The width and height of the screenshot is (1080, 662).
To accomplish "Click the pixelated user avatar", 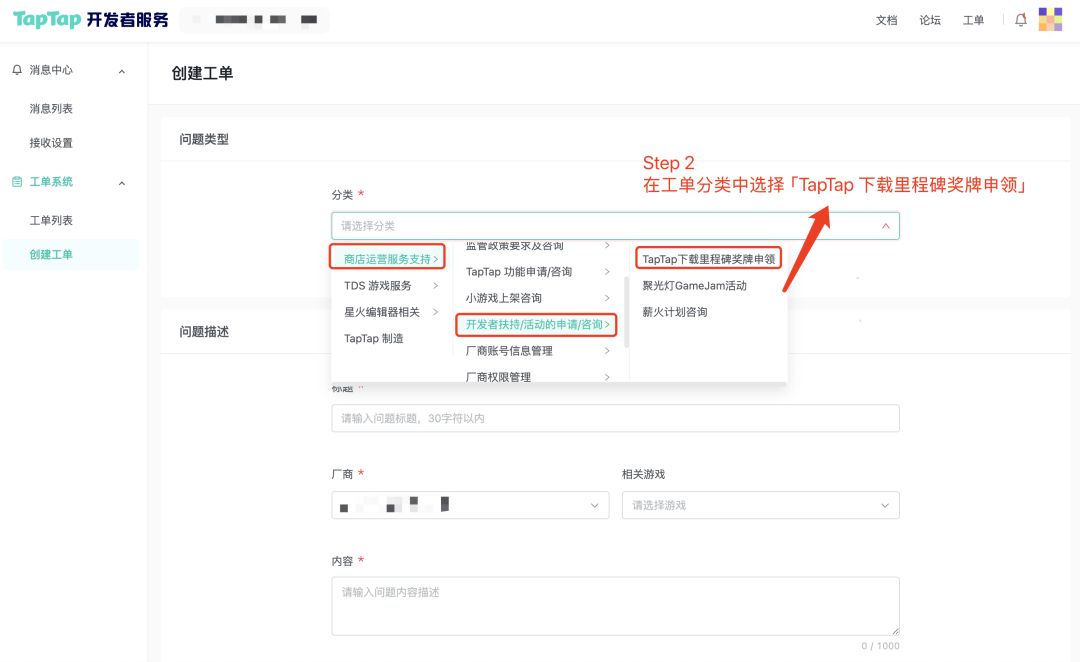I will pyautogui.click(x=1050, y=19).
